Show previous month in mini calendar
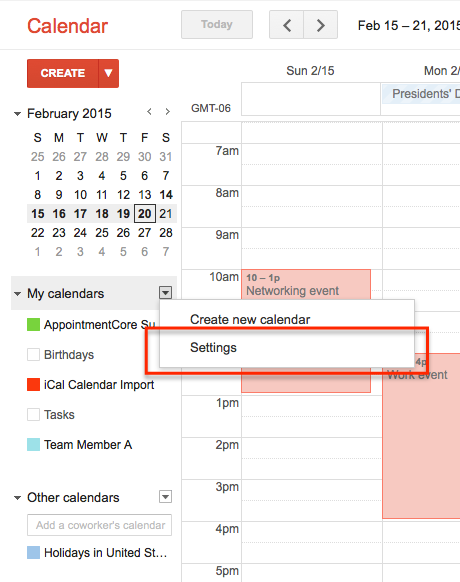Viewport: 460px width, 582px height. 149,111
